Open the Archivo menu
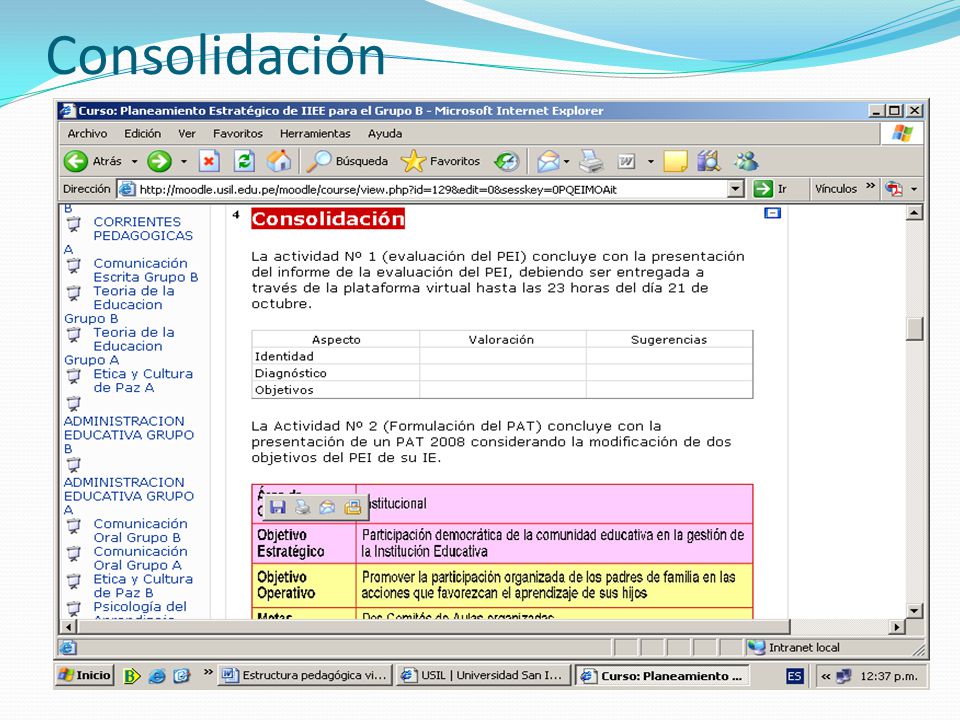 coord(87,133)
